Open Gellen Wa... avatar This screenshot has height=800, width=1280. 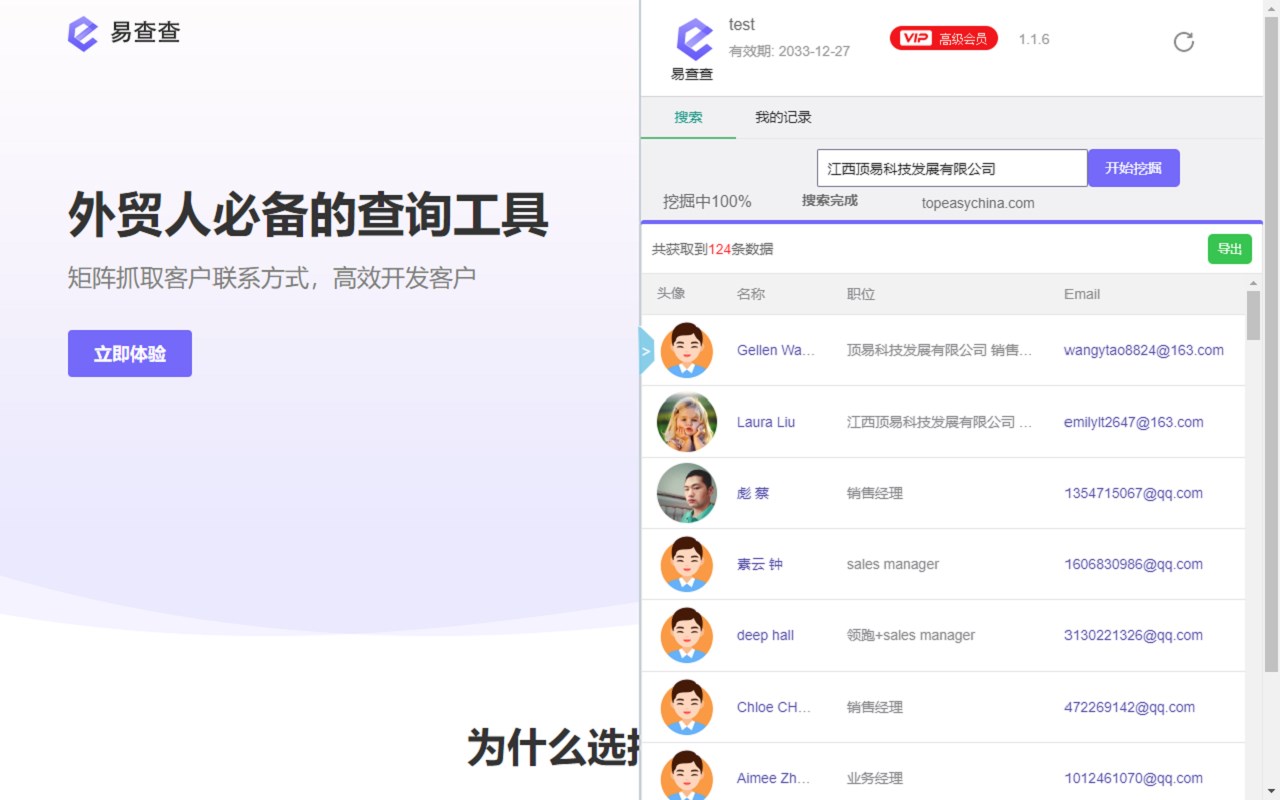pyautogui.click(x=687, y=350)
